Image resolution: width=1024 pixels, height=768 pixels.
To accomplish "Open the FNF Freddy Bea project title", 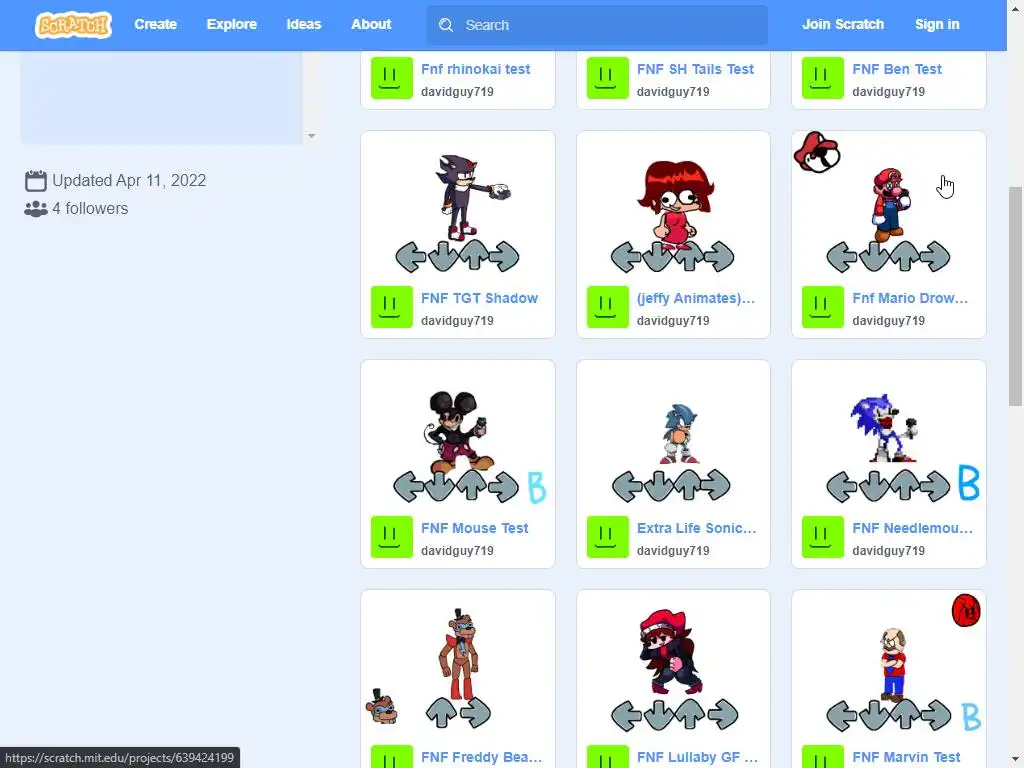I will coord(481,757).
